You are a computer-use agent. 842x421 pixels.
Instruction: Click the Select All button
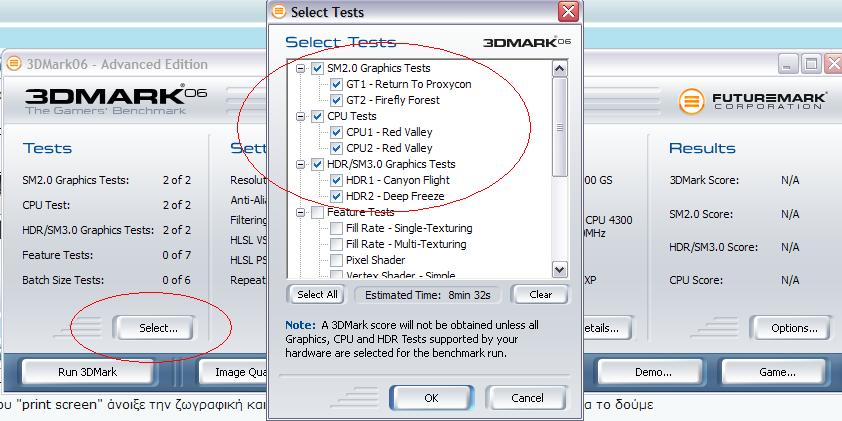317,295
